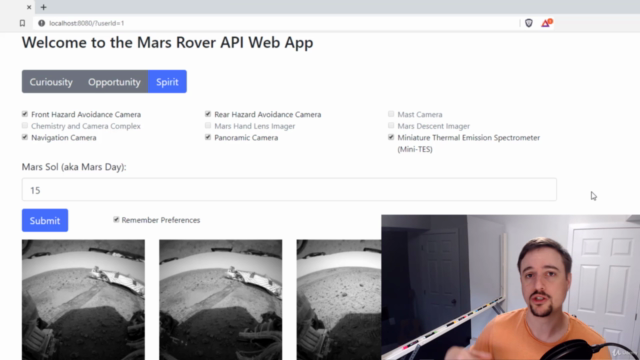
Task: Toggle the Mars Hand Lens Imager checkbox
Action: (x=208, y=125)
